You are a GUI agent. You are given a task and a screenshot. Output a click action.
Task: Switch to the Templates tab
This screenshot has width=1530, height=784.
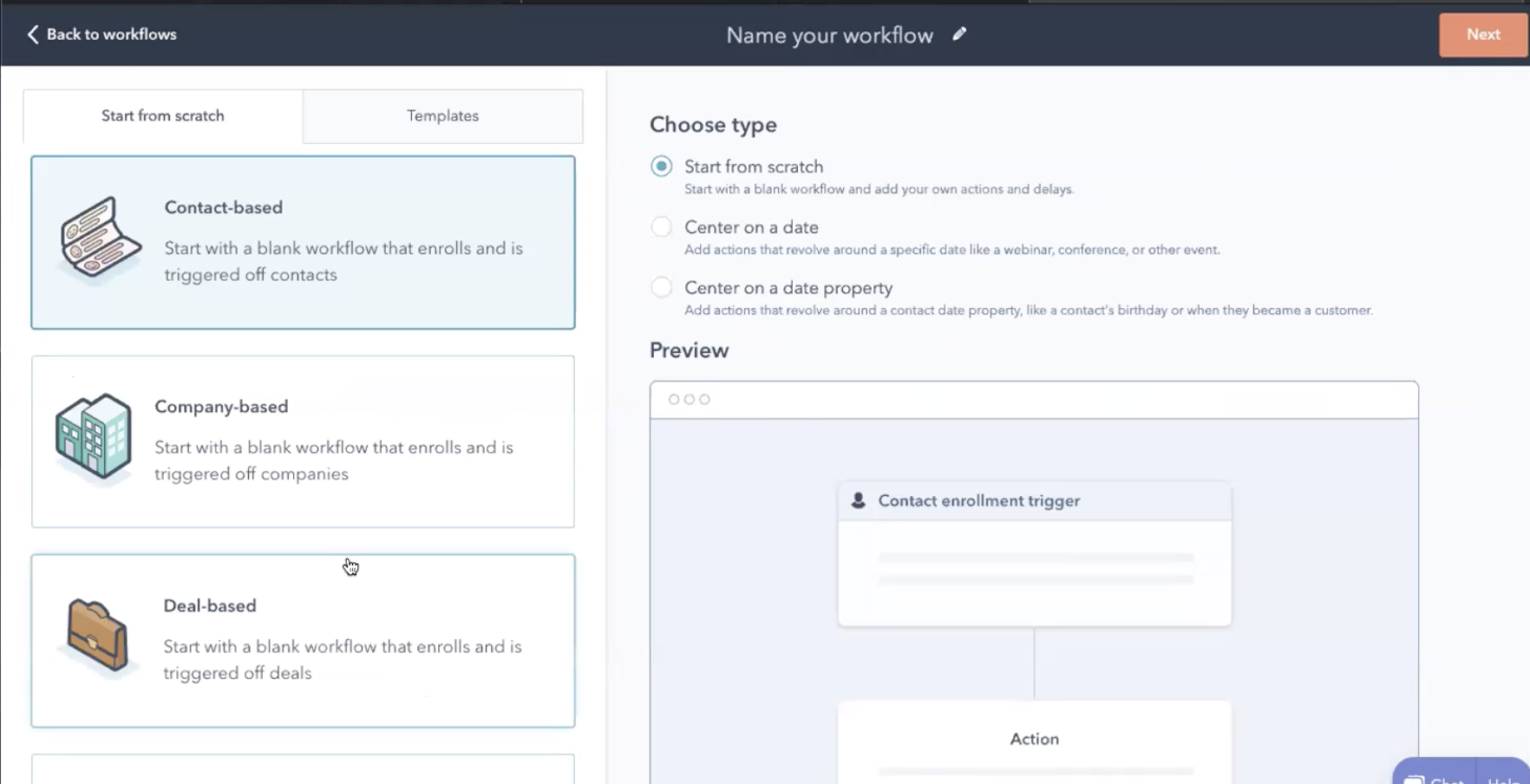[x=442, y=116]
